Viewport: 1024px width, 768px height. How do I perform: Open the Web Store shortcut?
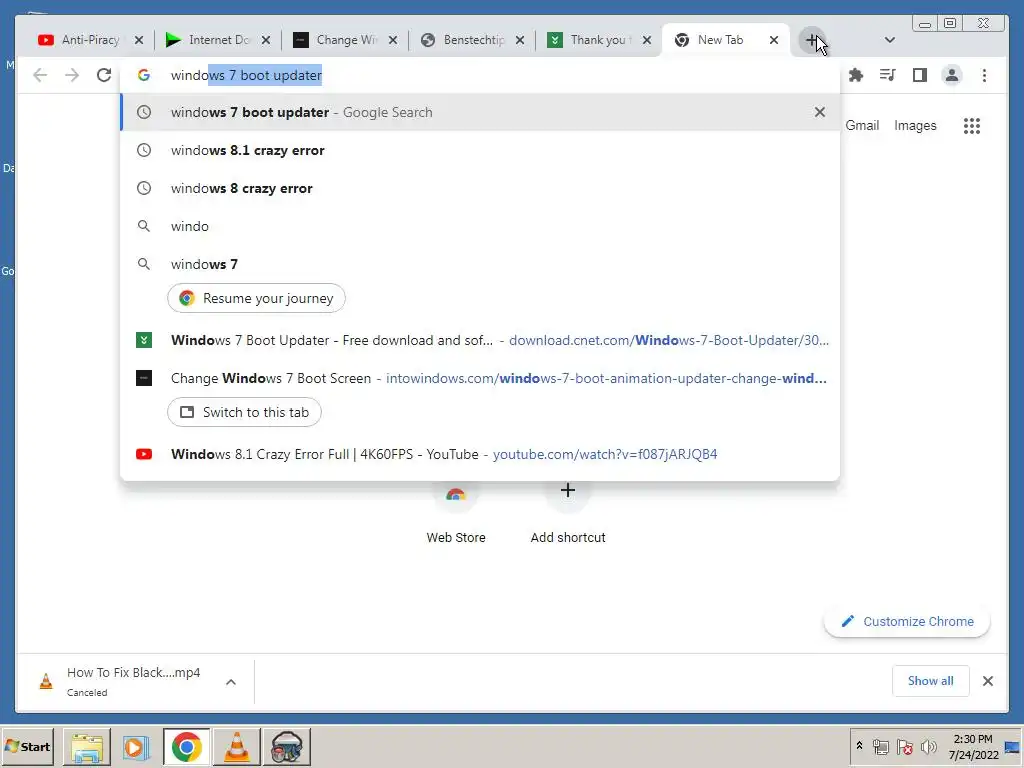[x=456, y=513]
